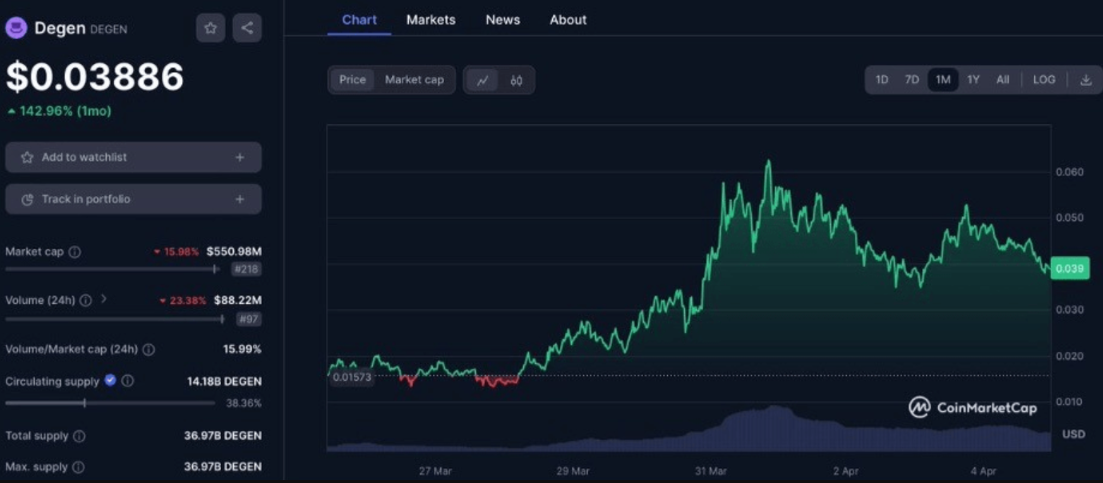Click the Track in portfolio button

point(134,200)
